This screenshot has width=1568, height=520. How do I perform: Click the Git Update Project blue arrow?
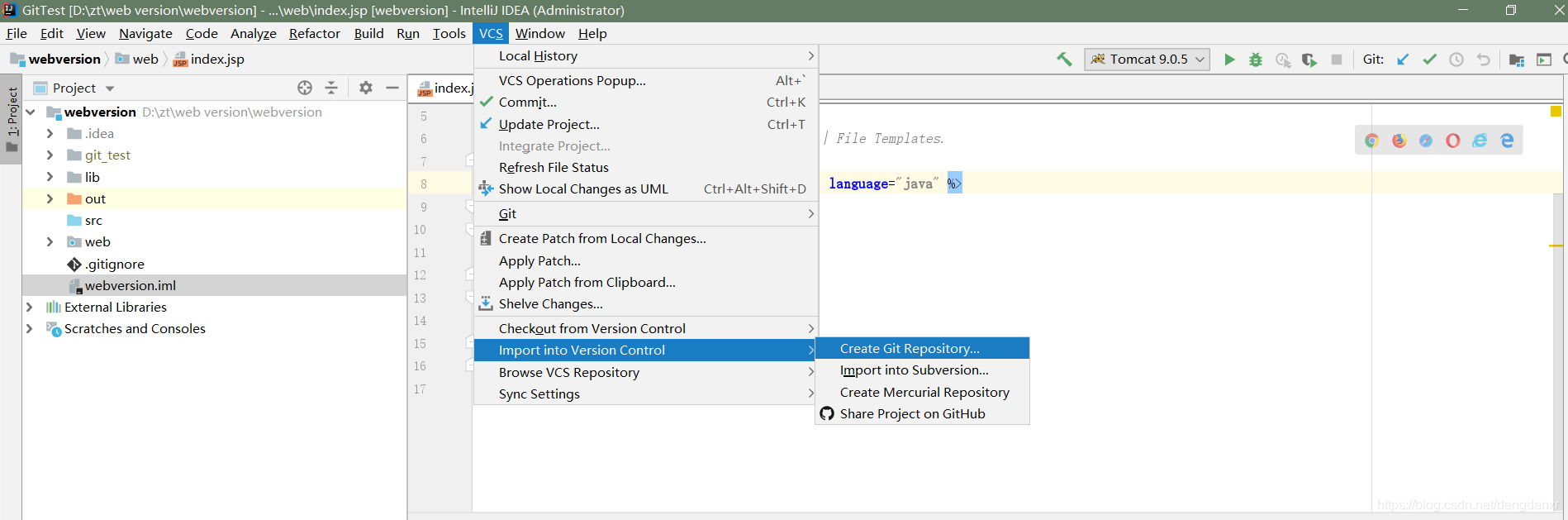click(1403, 60)
